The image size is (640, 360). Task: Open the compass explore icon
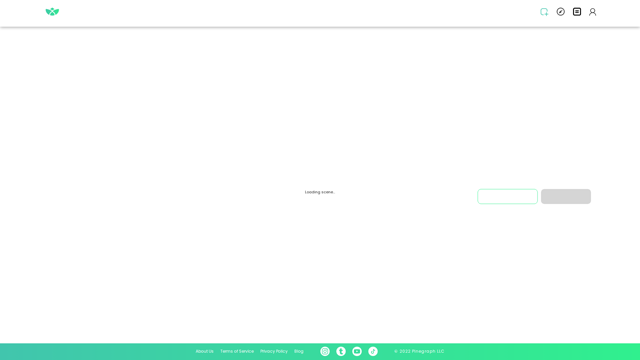[560, 12]
